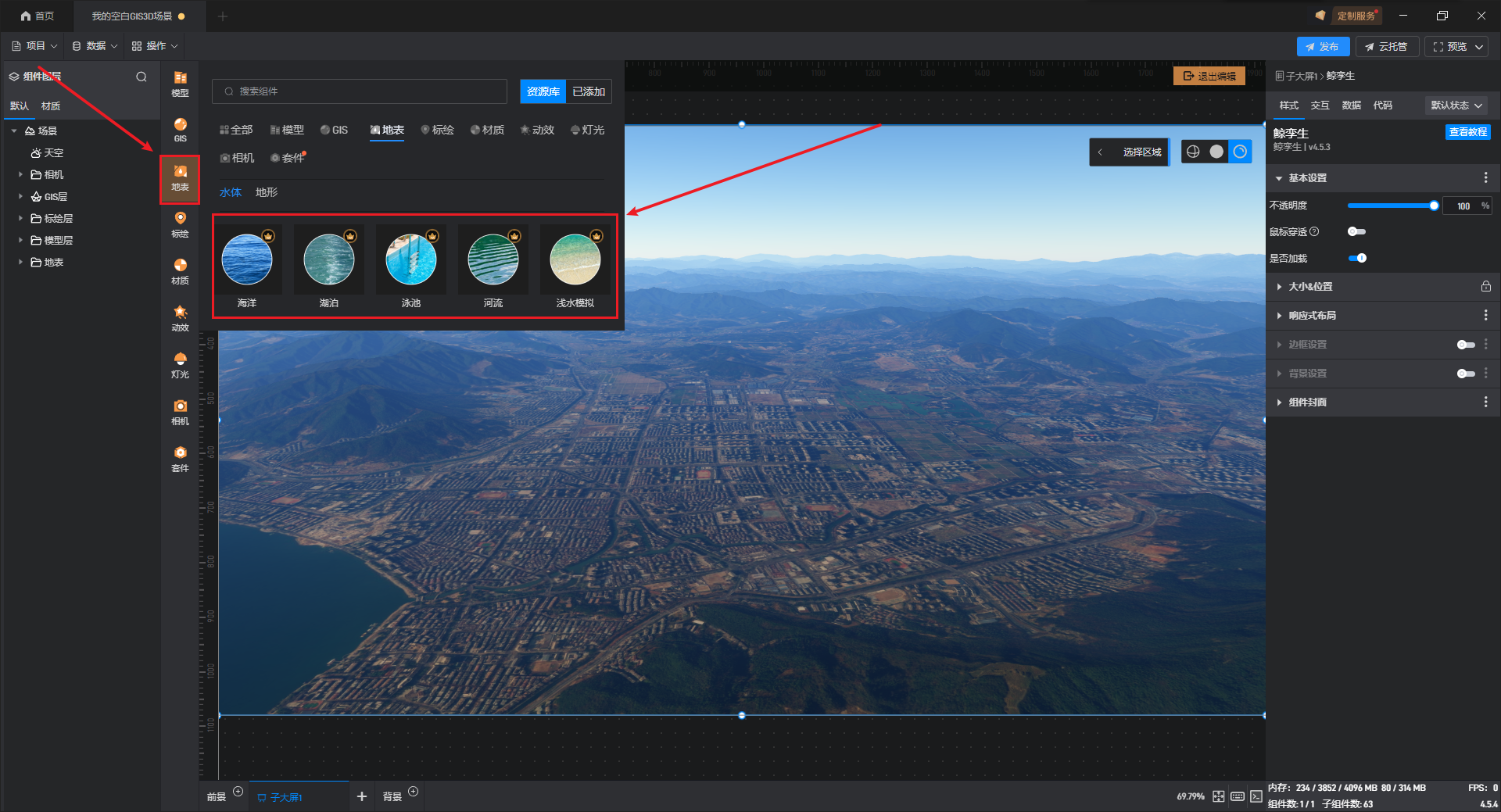
Task: Toggle the 是否加载 switch
Action: [x=1357, y=258]
